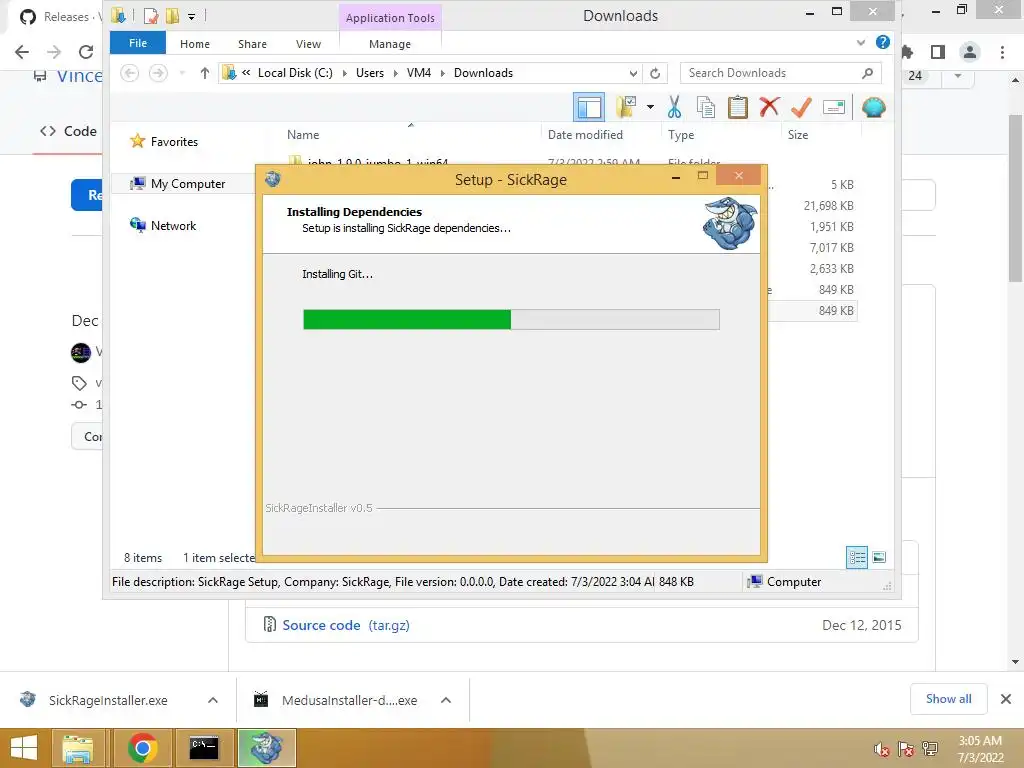Click the orange checkmark Properties icon
Image resolution: width=1024 pixels, height=768 pixels.
(801, 107)
